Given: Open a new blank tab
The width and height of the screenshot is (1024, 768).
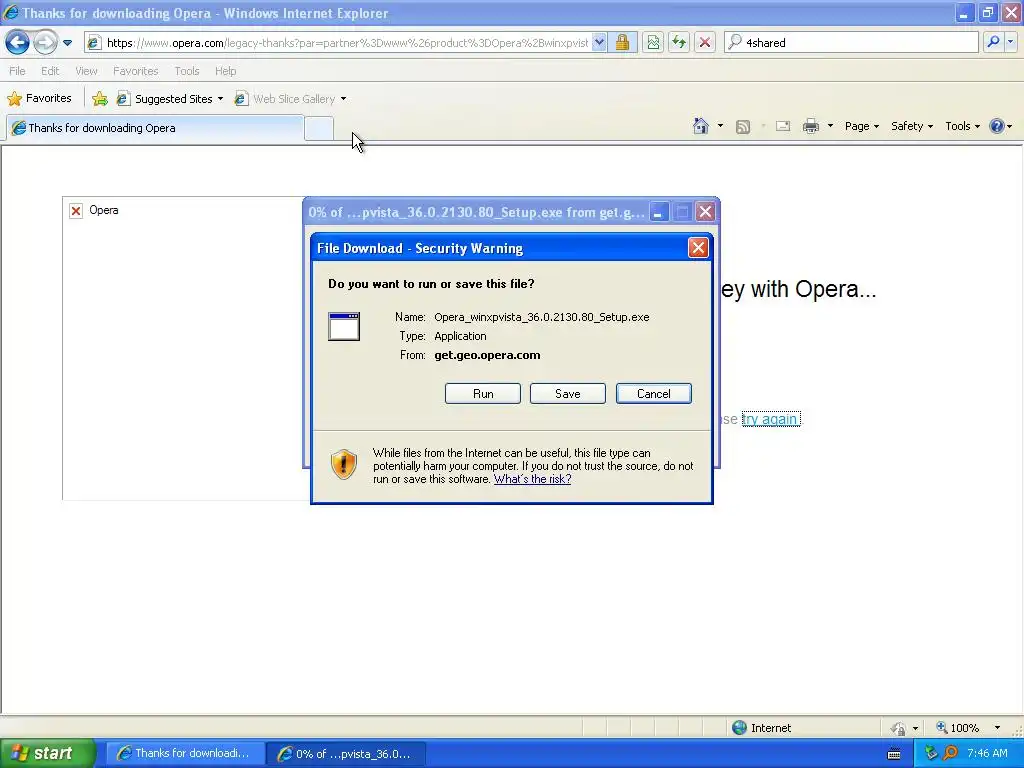Looking at the screenshot, I should pyautogui.click(x=319, y=129).
